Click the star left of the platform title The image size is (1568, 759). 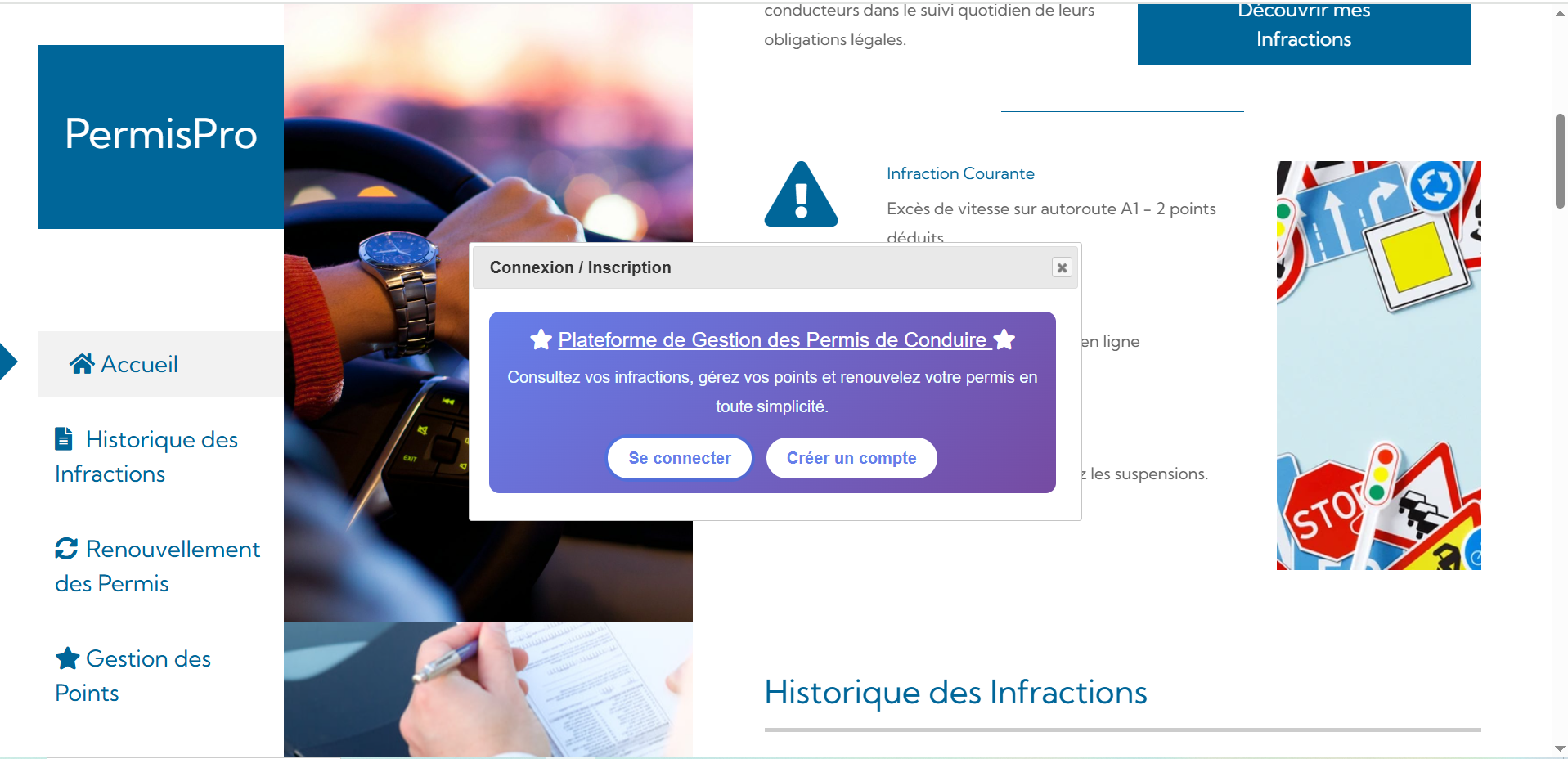(541, 339)
